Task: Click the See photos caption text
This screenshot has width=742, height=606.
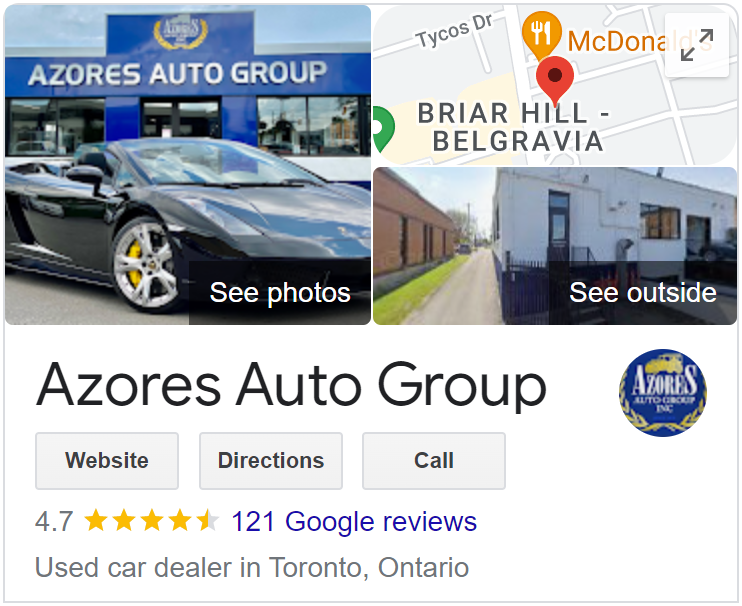Action: pos(280,292)
